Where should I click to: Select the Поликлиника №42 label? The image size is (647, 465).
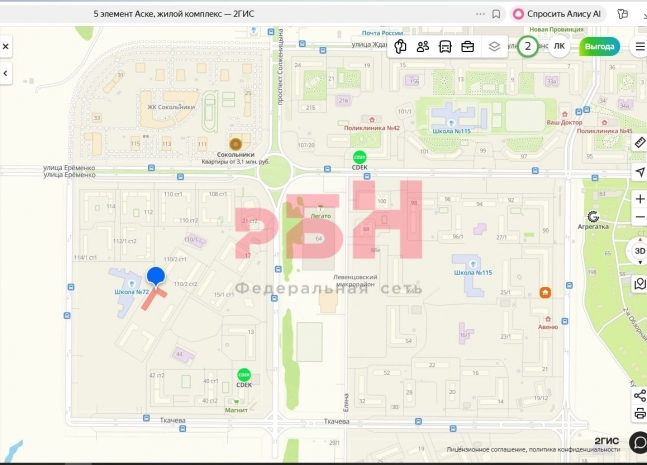tap(372, 128)
